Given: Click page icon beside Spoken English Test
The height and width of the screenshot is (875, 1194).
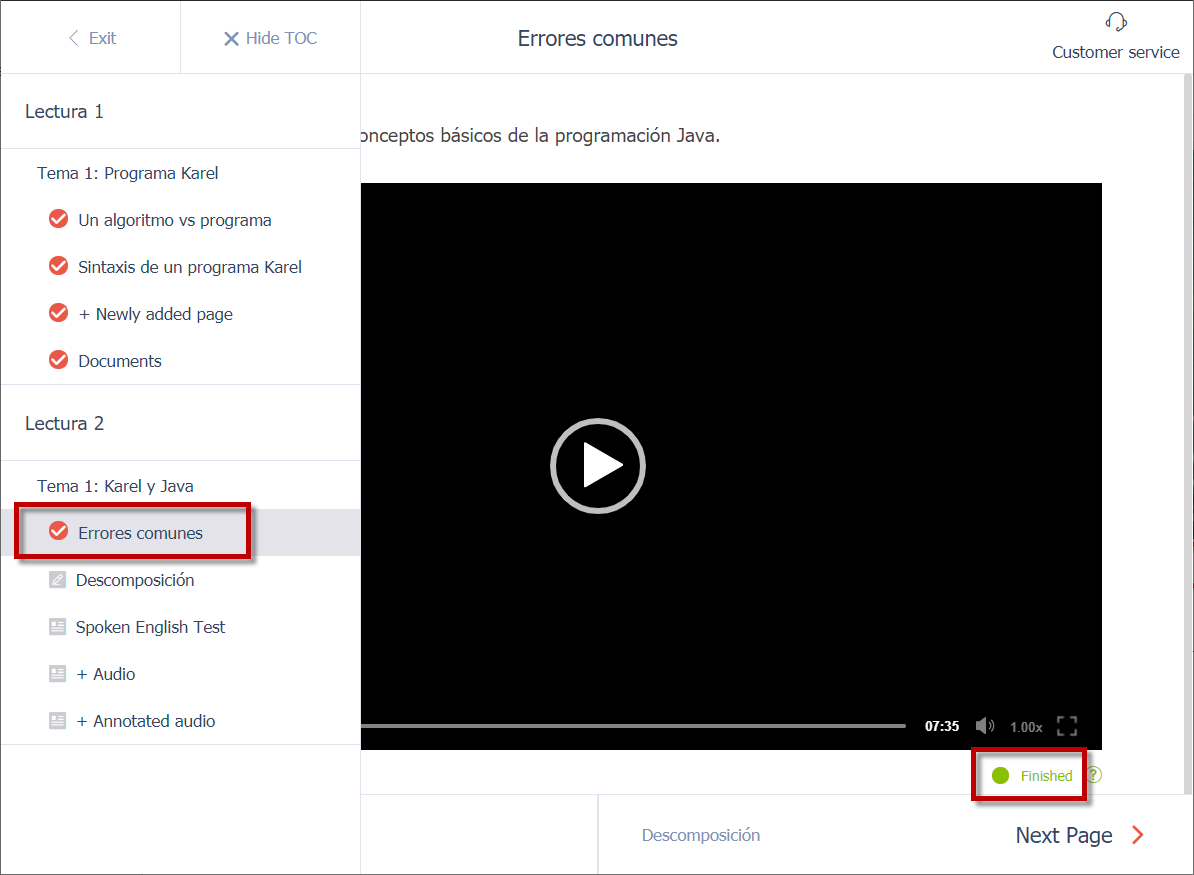Looking at the screenshot, I should (57, 627).
